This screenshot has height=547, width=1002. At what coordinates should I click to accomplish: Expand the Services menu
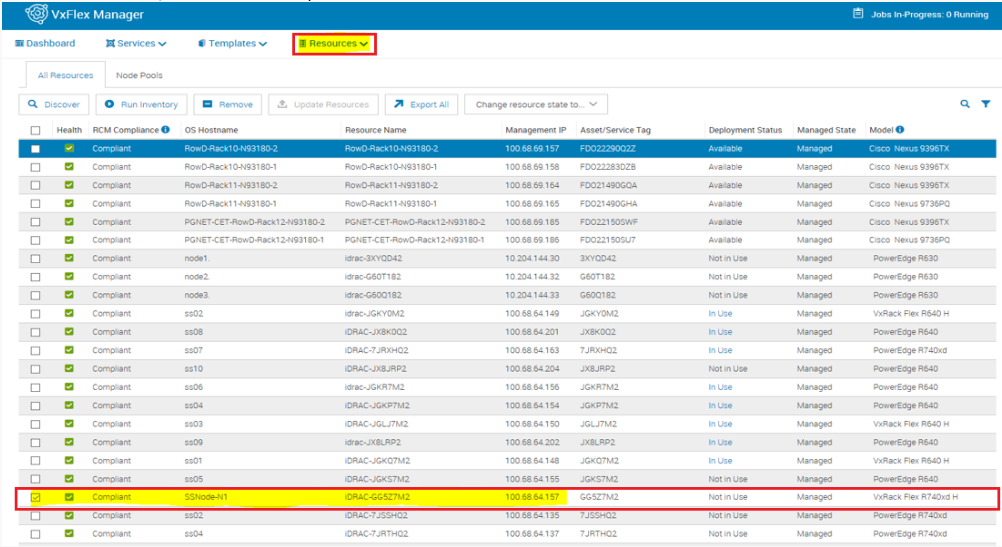[x=136, y=44]
